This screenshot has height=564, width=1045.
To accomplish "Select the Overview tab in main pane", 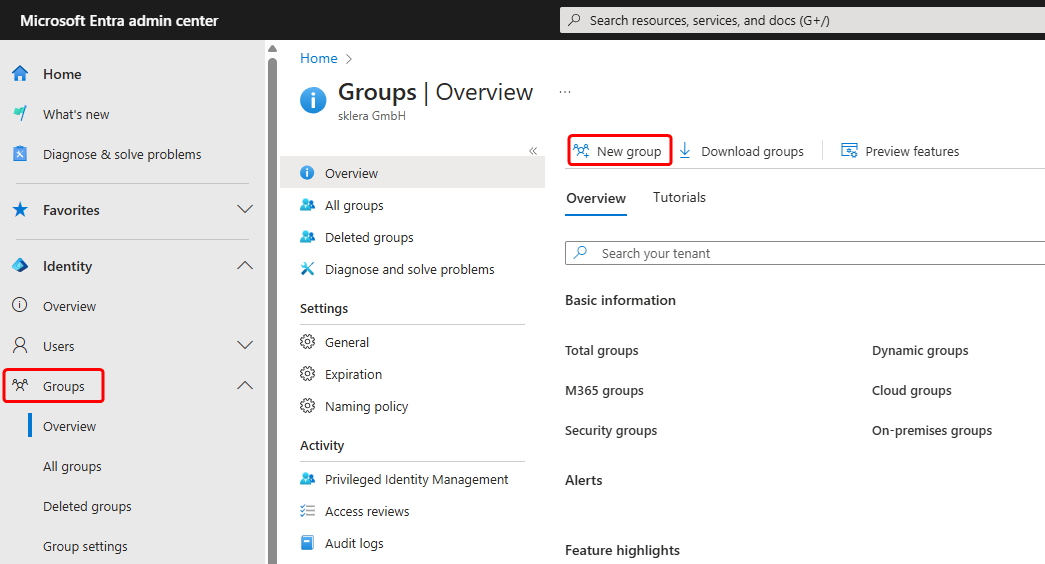I will (x=596, y=199).
